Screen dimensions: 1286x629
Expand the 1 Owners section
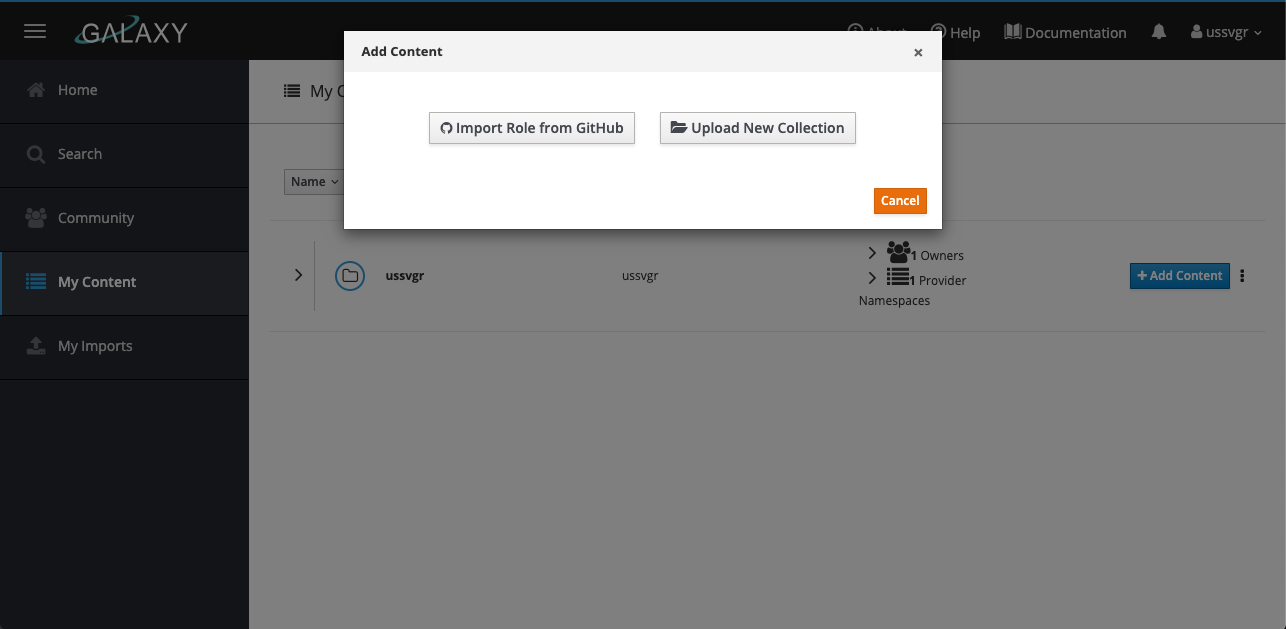[872, 253]
